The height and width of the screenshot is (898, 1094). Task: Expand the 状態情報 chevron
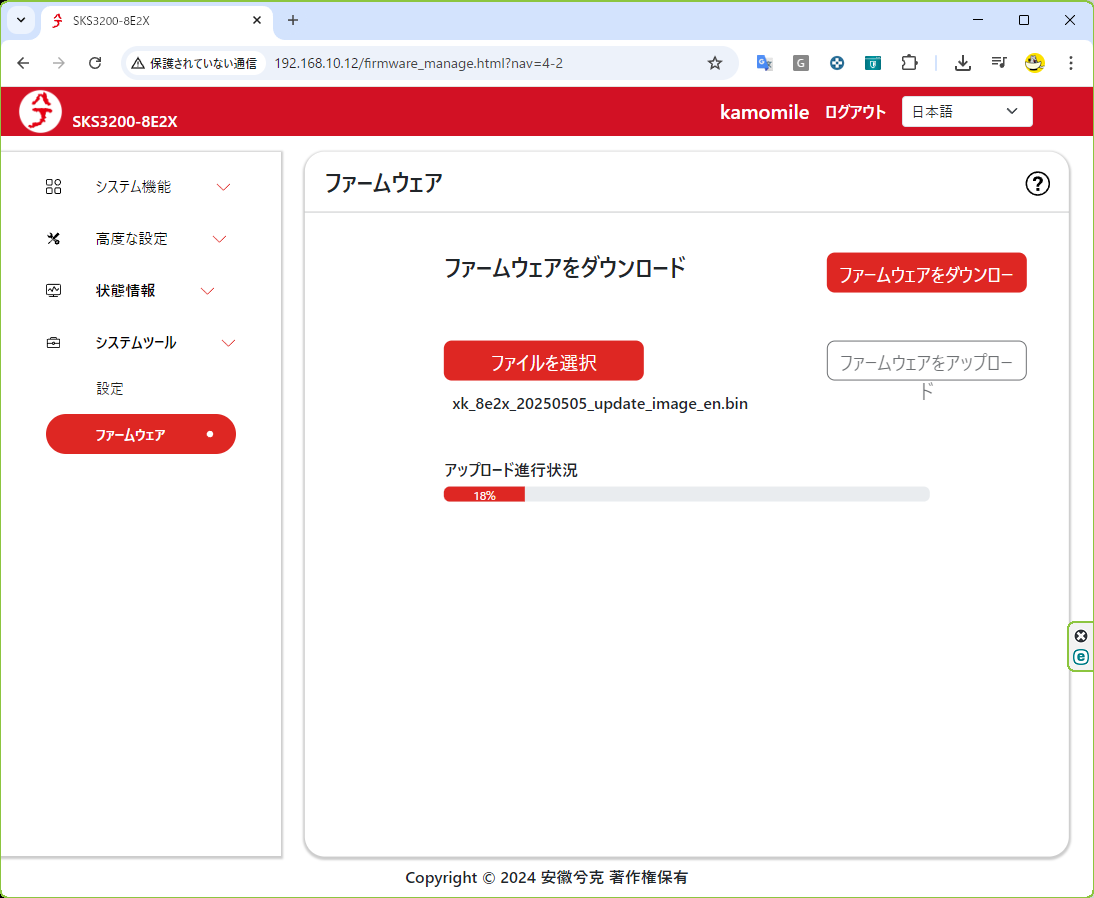(207, 291)
